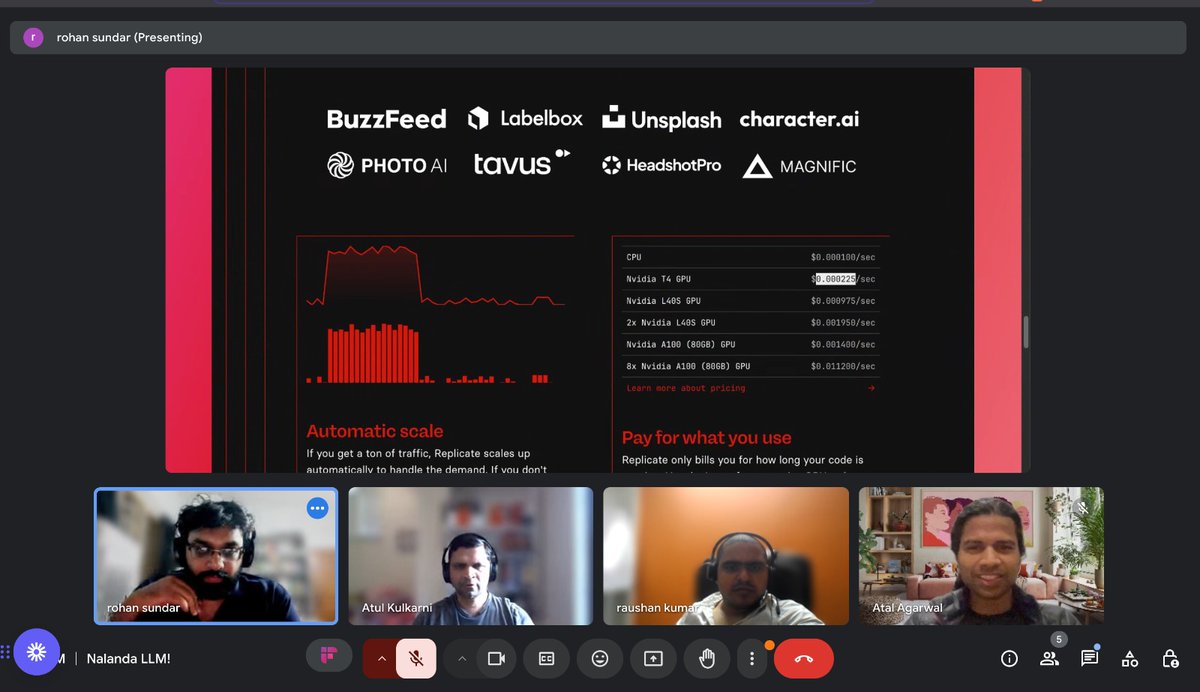This screenshot has width=1200, height=692.
Task: Click 'rohan sundar (Presenting)' label
Action: pos(130,38)
